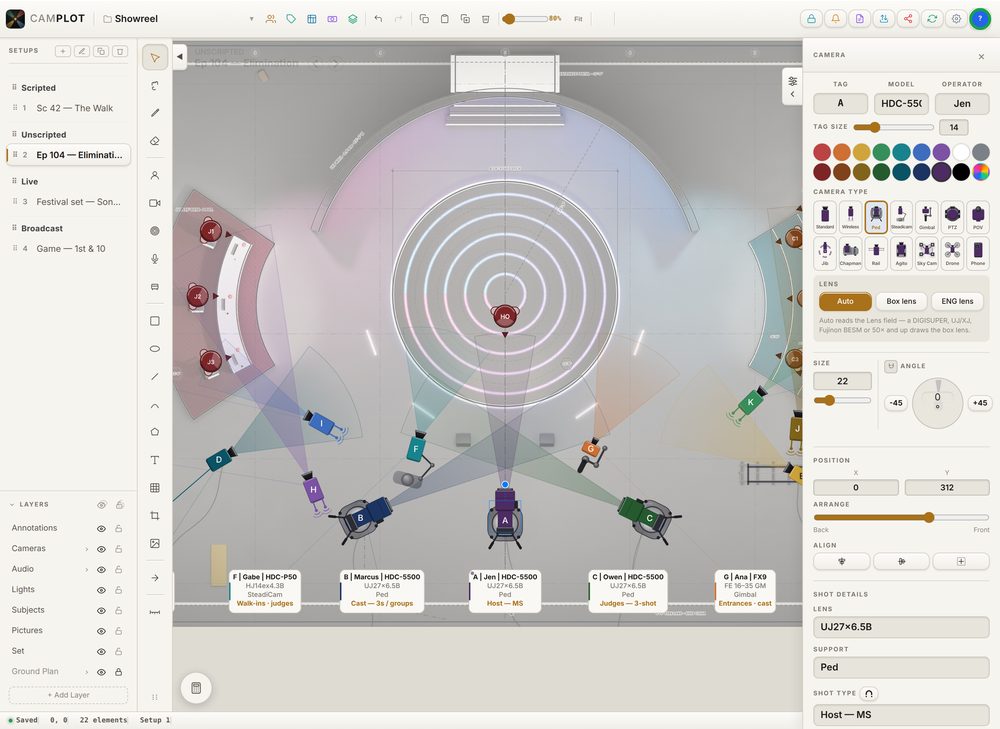Set angle to +45 button

coord(980,403)
